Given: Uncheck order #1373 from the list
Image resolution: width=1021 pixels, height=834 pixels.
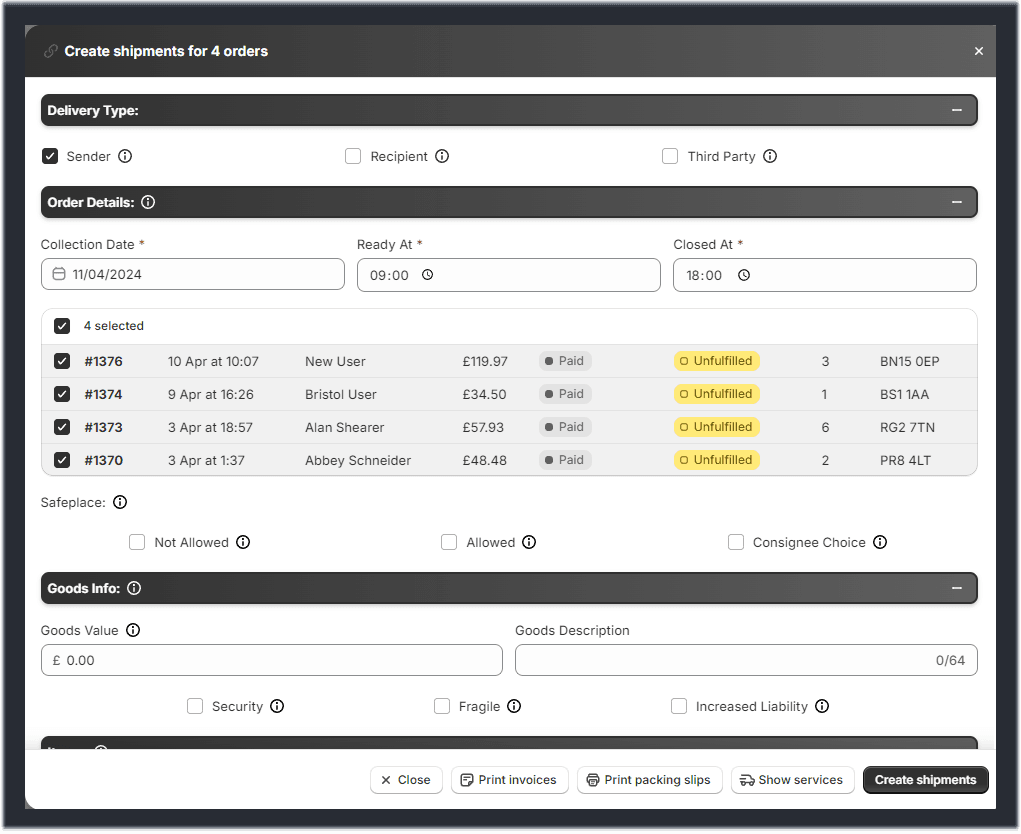Looking at the screenshot, I should tap(62, 427).
